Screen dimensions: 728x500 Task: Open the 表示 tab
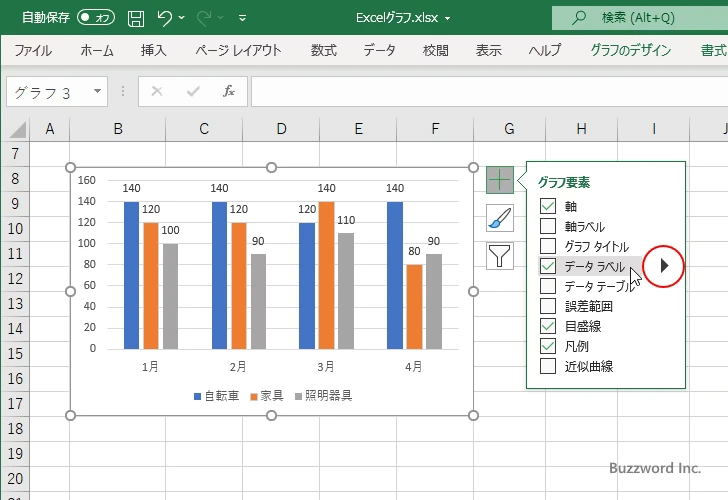point(488,50)
